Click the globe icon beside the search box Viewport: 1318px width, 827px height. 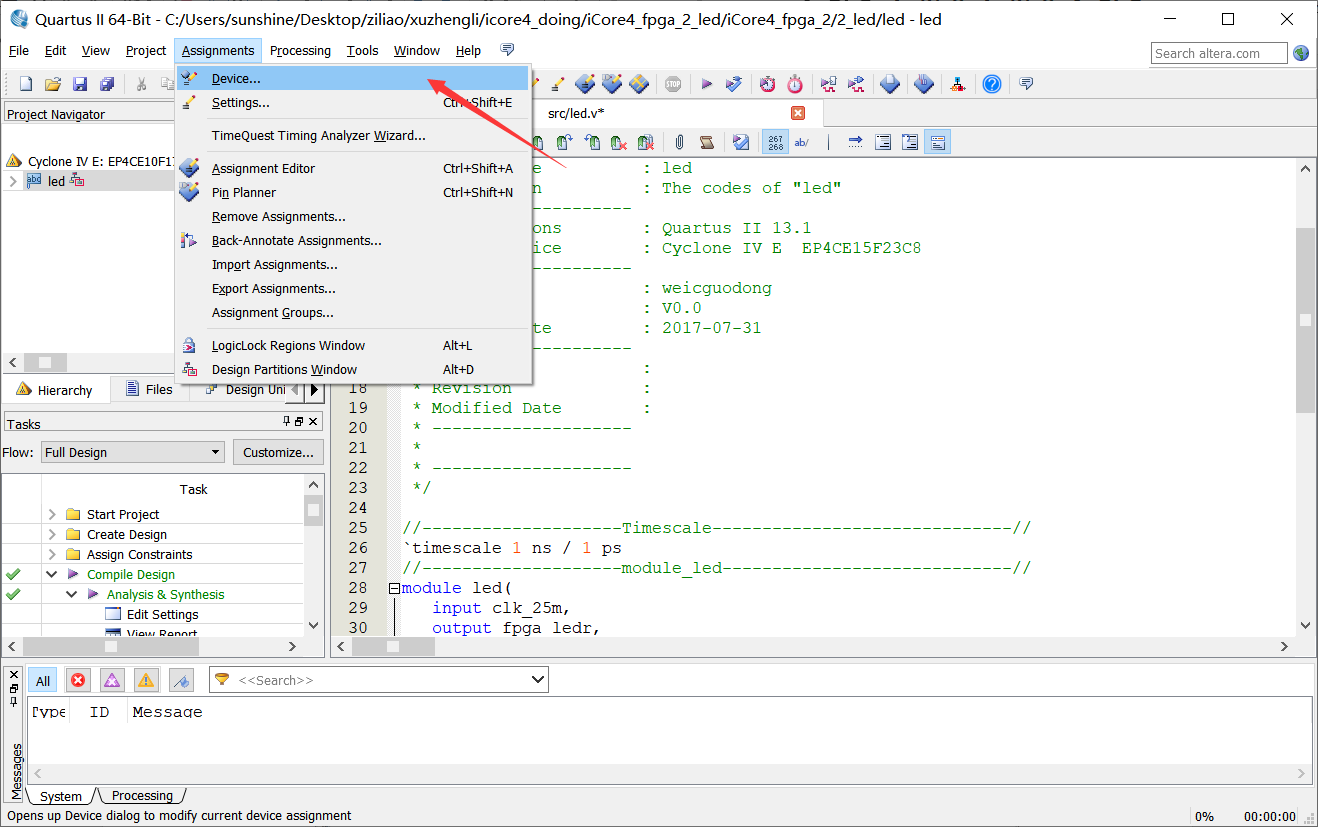point(1301,53)
